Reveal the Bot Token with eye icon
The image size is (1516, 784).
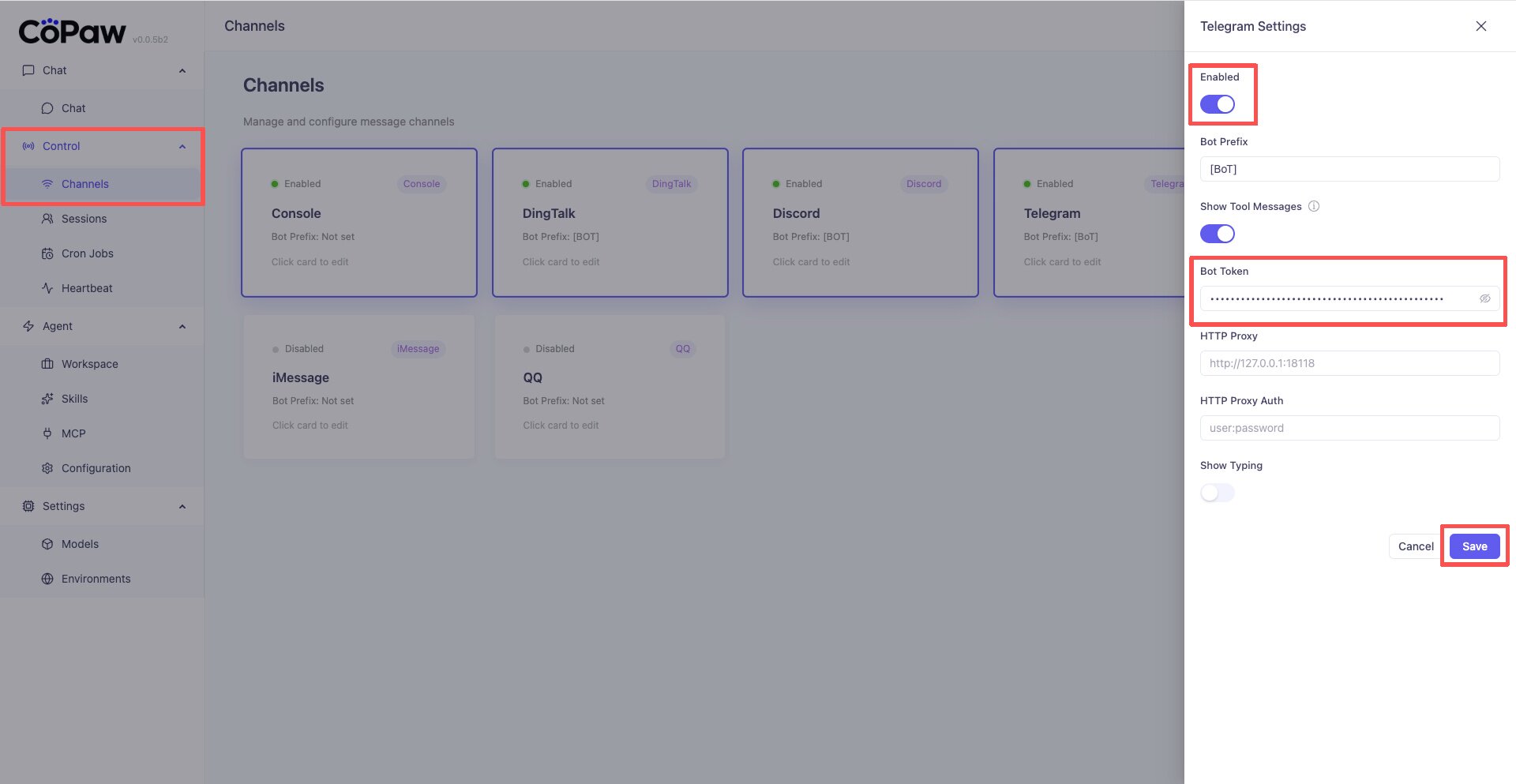click(x=1484, y=298)
